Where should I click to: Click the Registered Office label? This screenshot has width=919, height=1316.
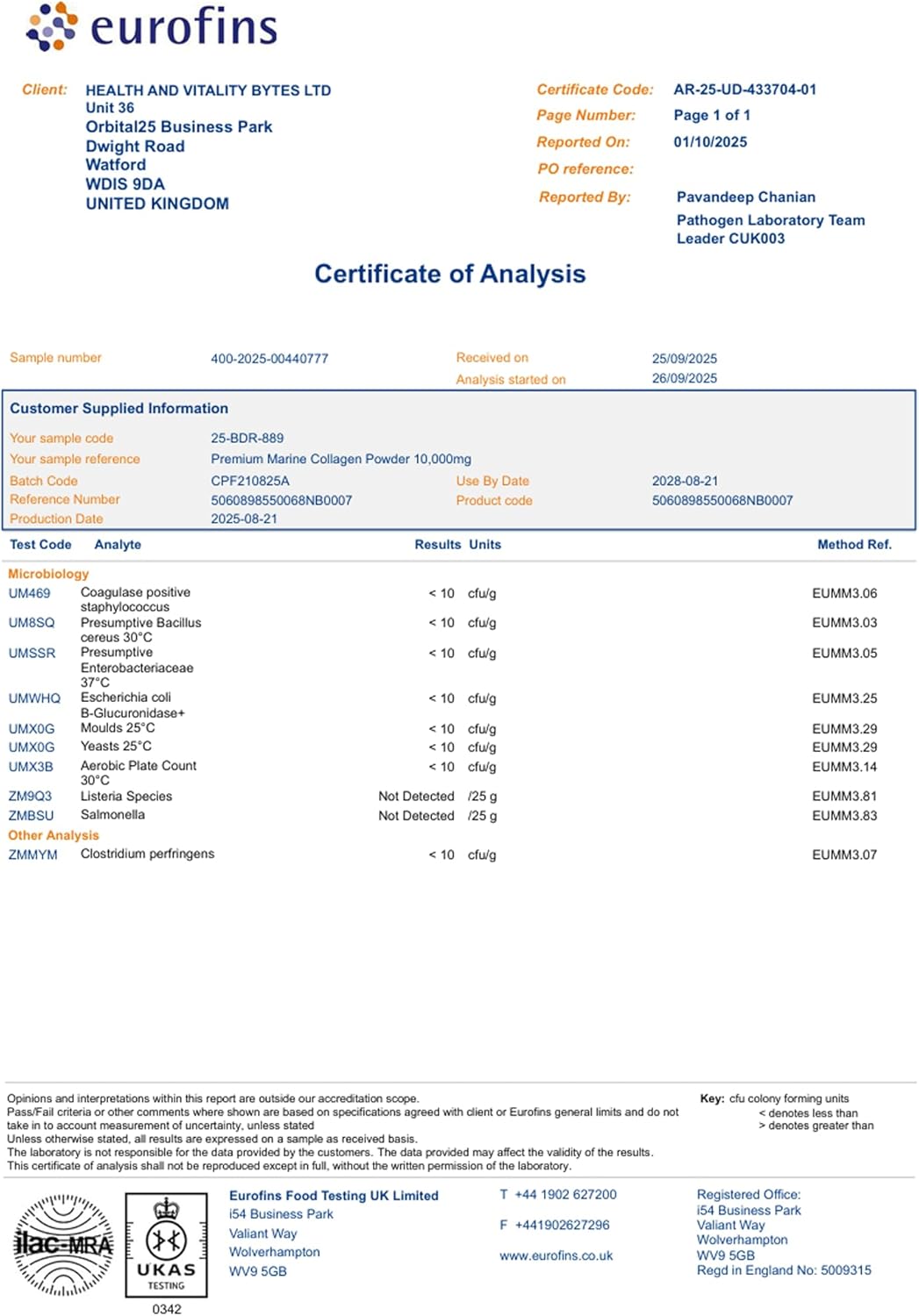pos(749,1195)
